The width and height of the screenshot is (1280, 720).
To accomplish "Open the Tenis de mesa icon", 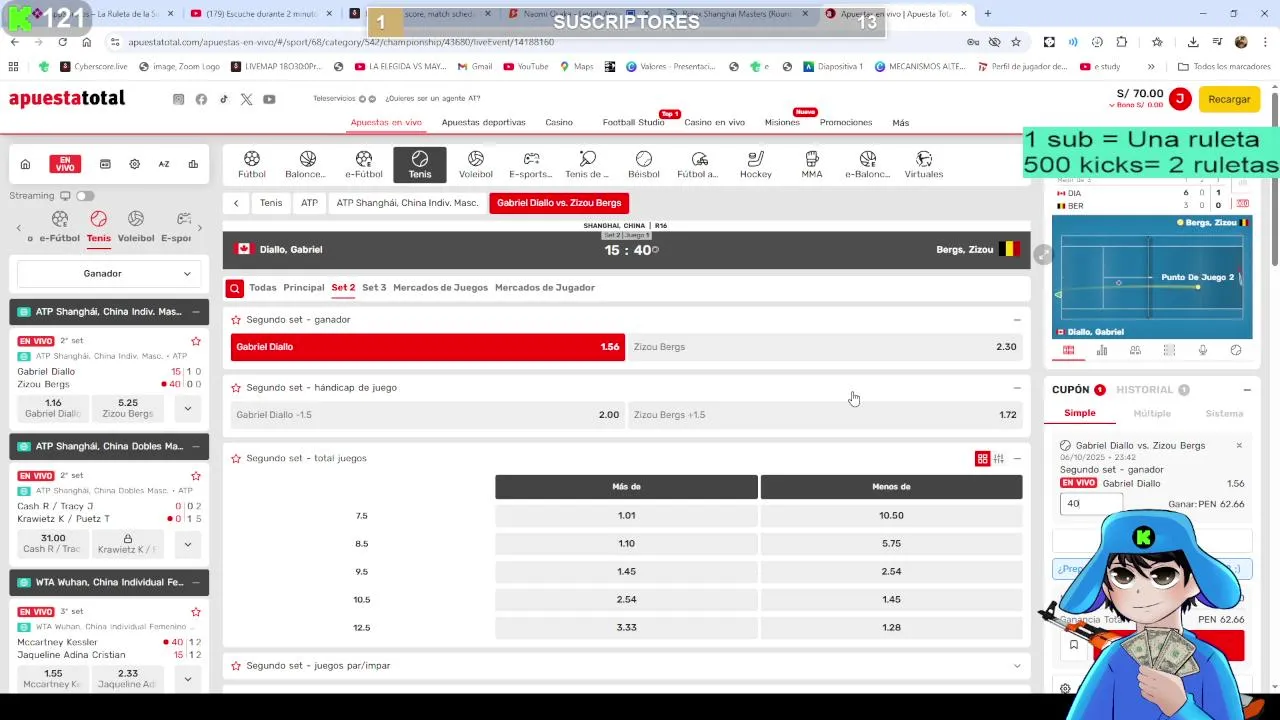I will pos(587,165).
